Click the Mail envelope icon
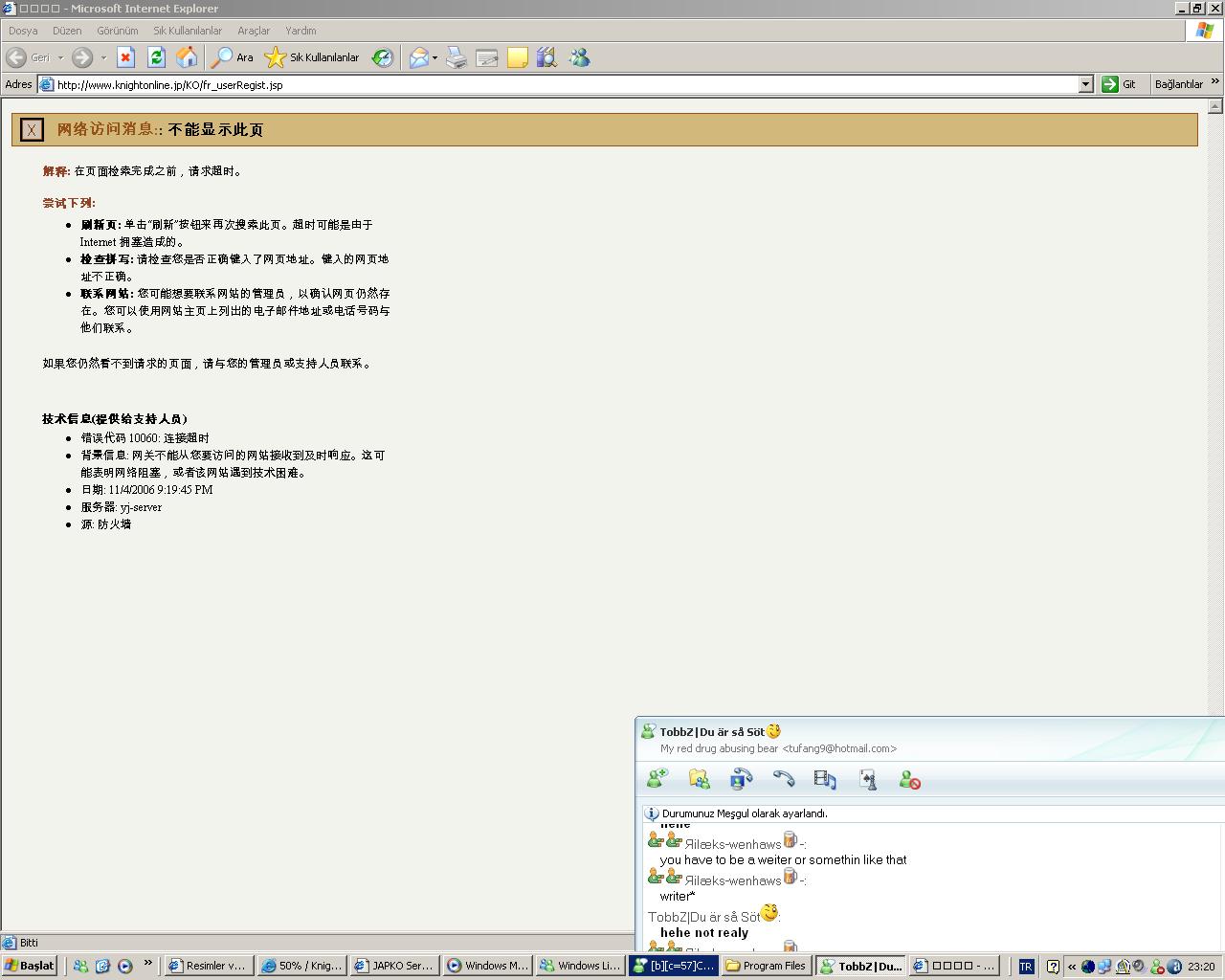 418,57
